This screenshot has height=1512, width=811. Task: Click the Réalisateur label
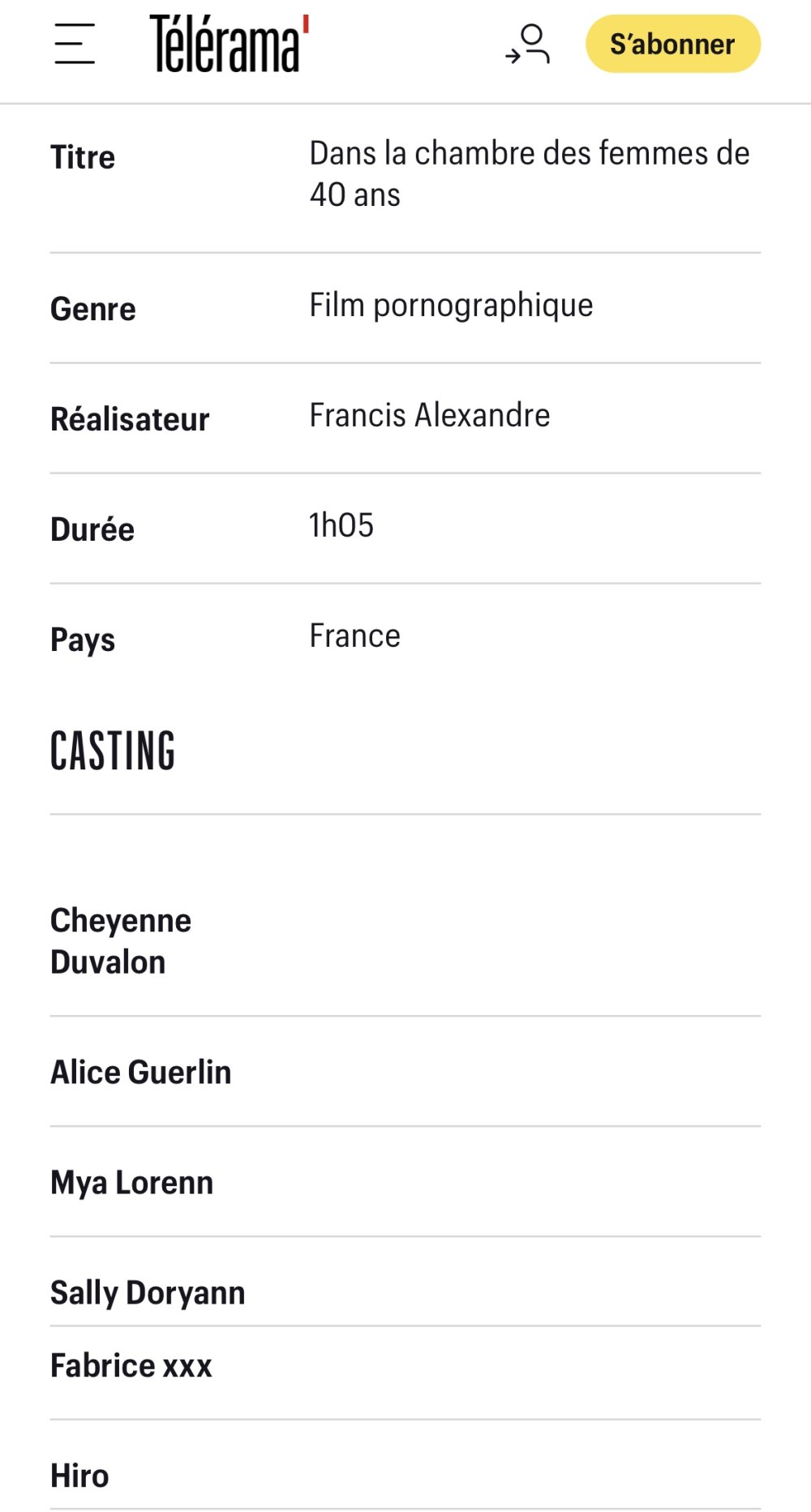[130, 419]
